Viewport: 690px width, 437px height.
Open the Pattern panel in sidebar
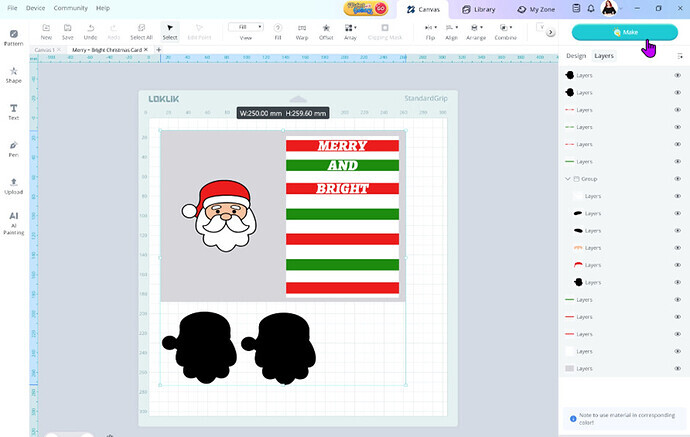click(14, 37)
